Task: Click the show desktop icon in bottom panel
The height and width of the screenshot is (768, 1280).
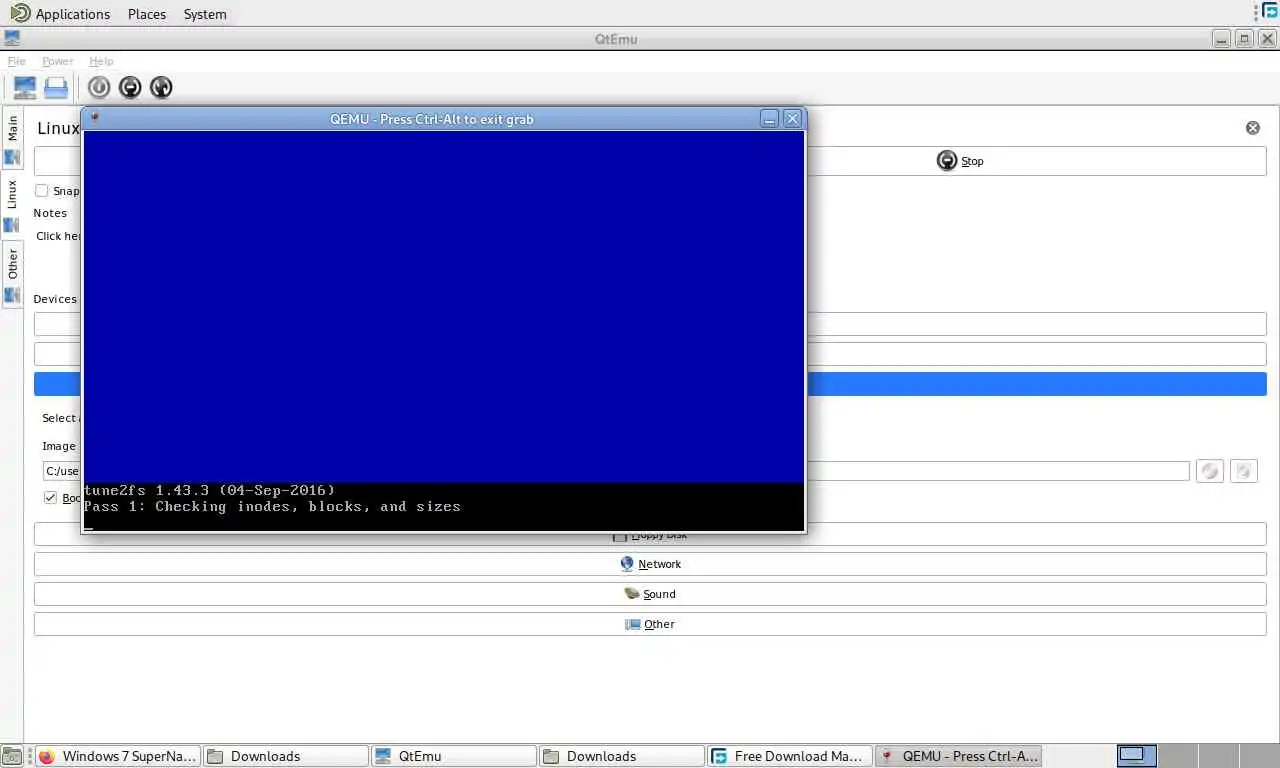Action: point(11,756)
